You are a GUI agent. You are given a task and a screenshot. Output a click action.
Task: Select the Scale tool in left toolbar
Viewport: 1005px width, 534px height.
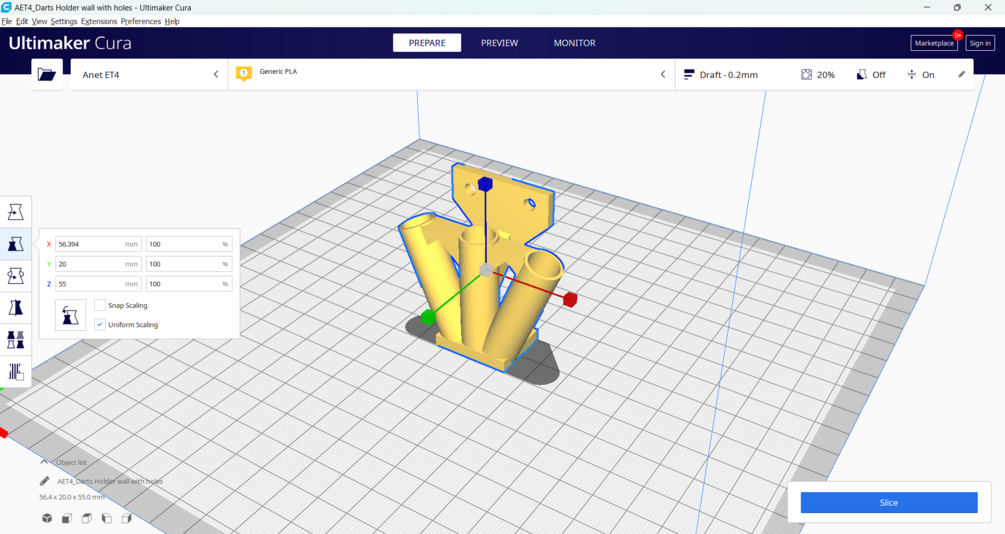15,244
